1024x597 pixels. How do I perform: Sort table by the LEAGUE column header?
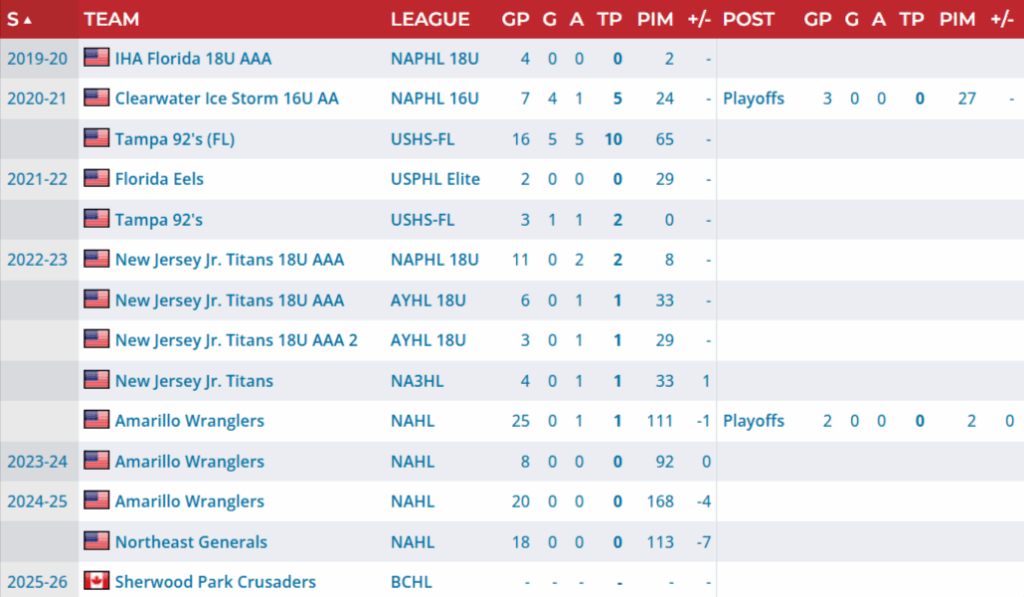[430, 19]
